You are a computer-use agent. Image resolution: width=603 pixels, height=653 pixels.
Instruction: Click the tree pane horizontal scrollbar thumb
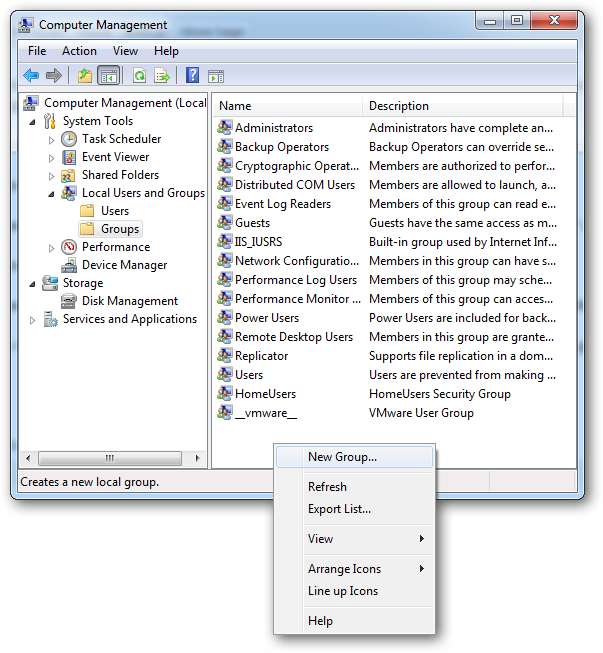(110, 459)
